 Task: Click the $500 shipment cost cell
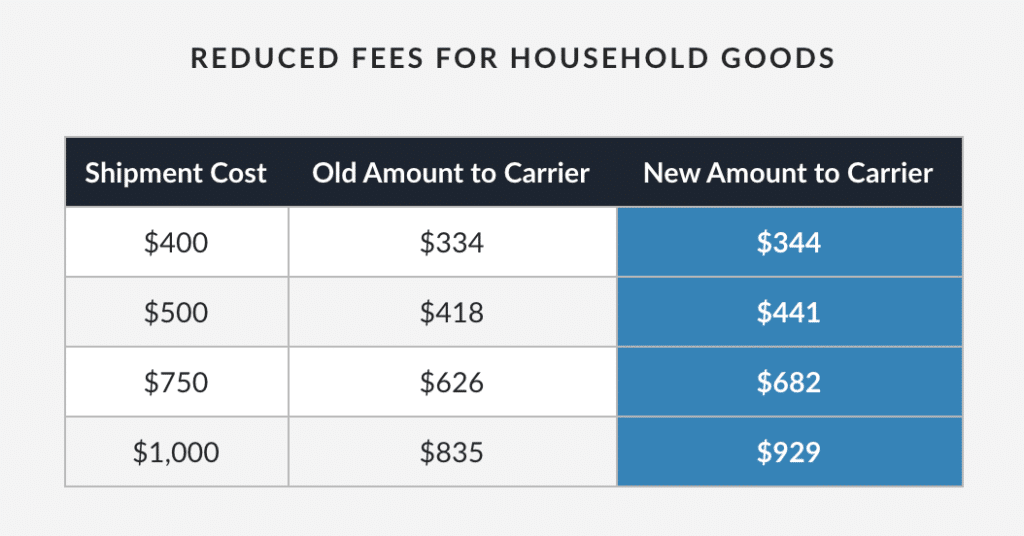176,312
